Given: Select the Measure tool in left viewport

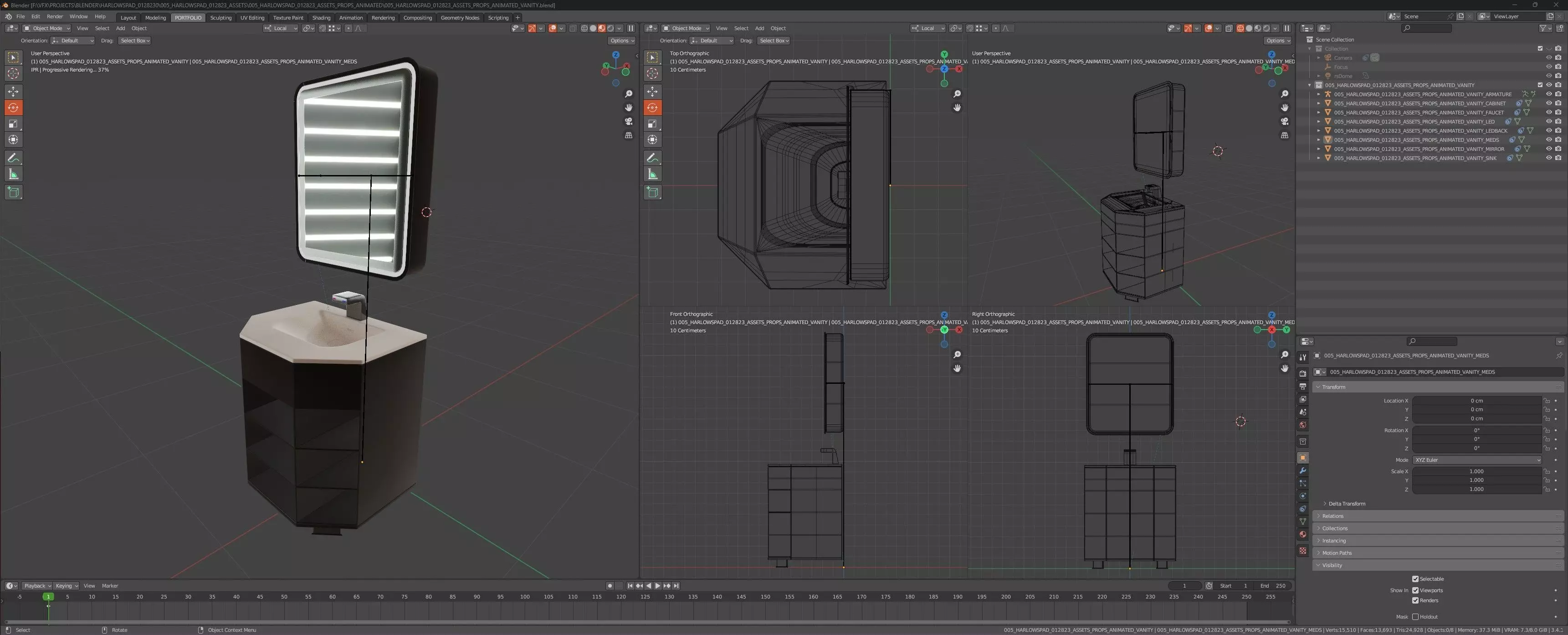Looking at the screenshot, I should [x=13, y=175].
